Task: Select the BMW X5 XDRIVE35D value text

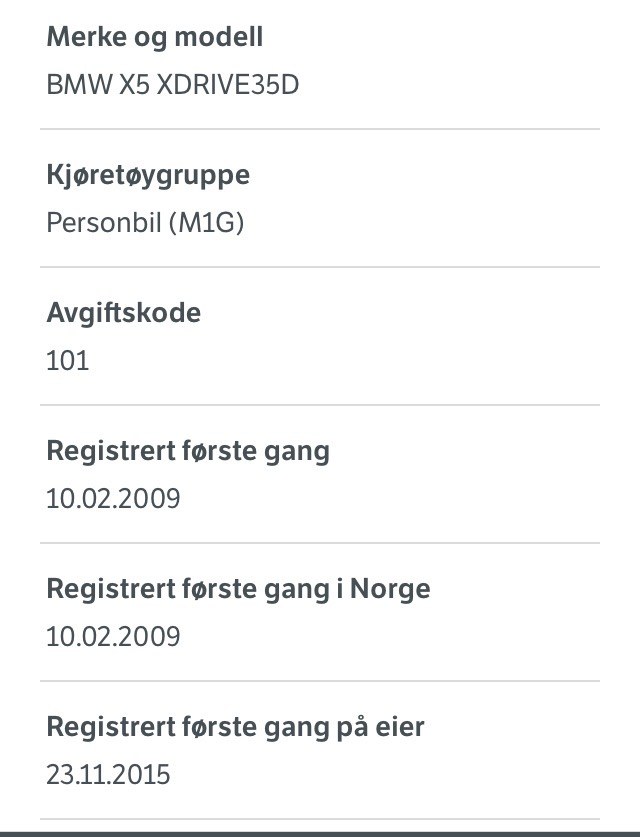Action: [172, 84]
